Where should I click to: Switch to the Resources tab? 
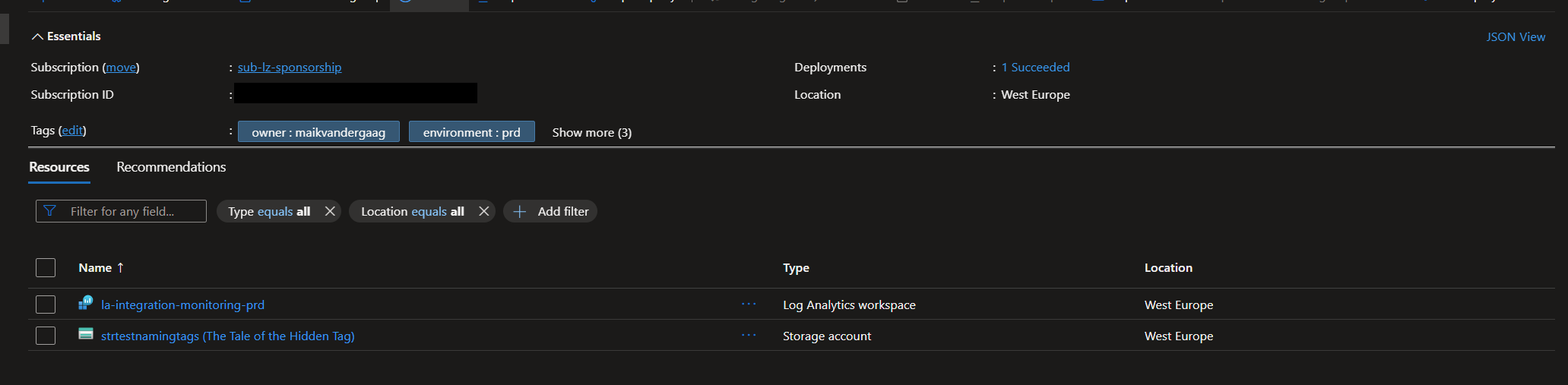click(x=59, y=167)
